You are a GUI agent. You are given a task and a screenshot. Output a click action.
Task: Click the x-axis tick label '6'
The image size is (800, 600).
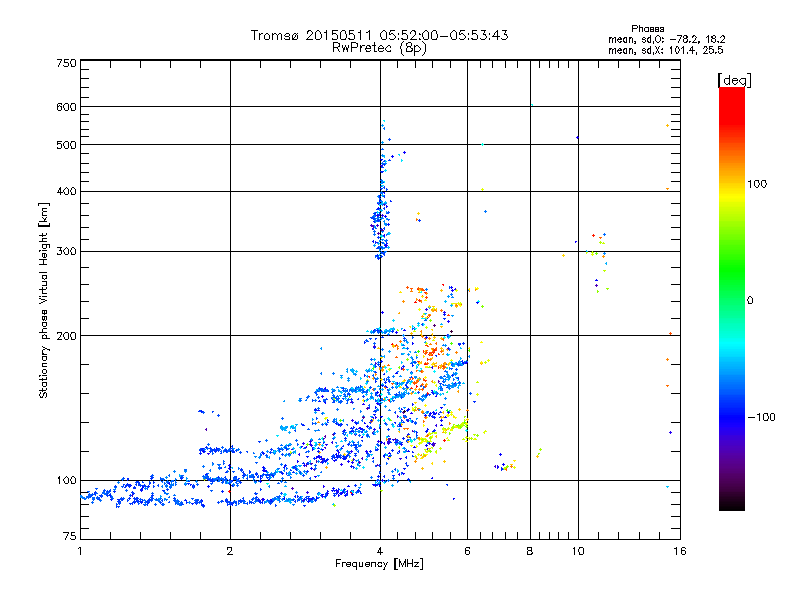(x=467, y=551)
